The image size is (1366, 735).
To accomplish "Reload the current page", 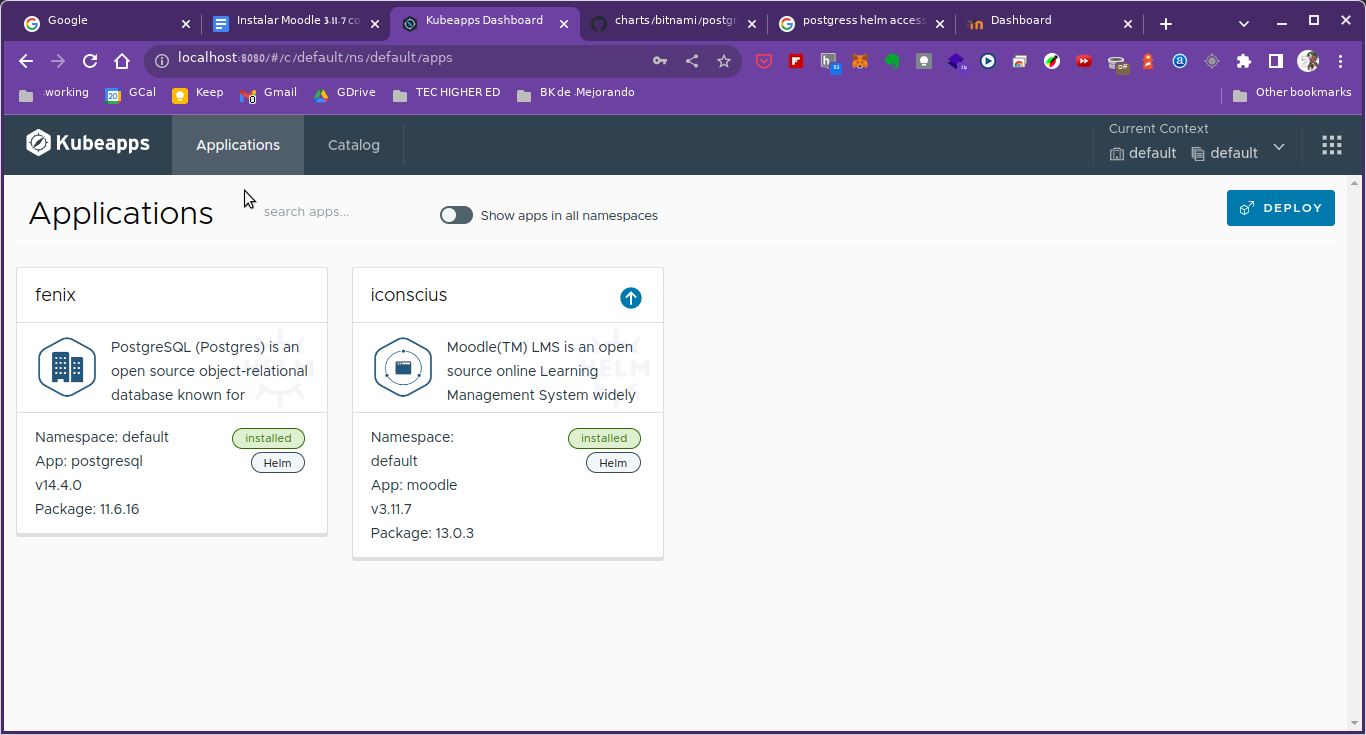I will coord(90,61).
